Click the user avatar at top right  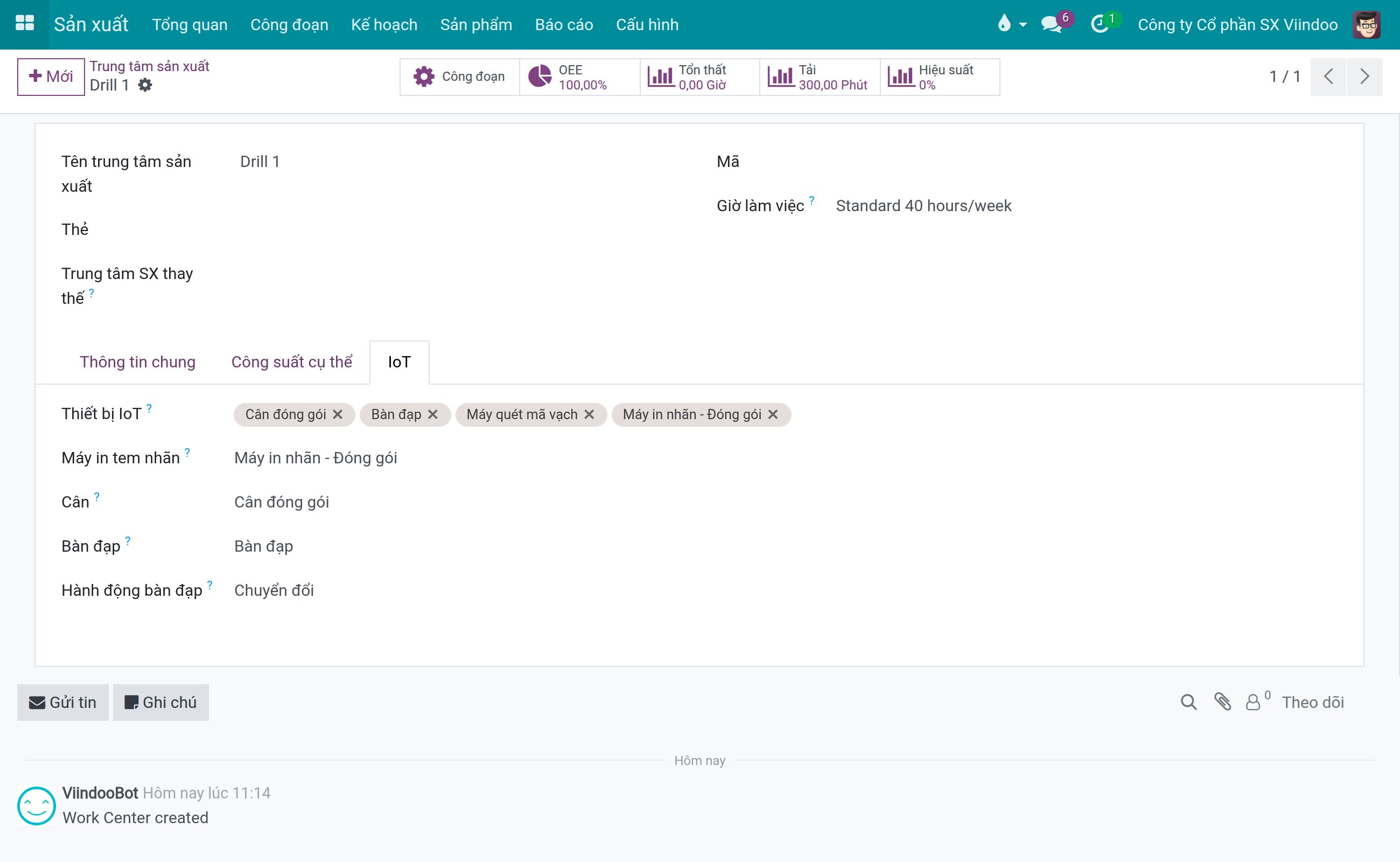tap(1367, 25)
